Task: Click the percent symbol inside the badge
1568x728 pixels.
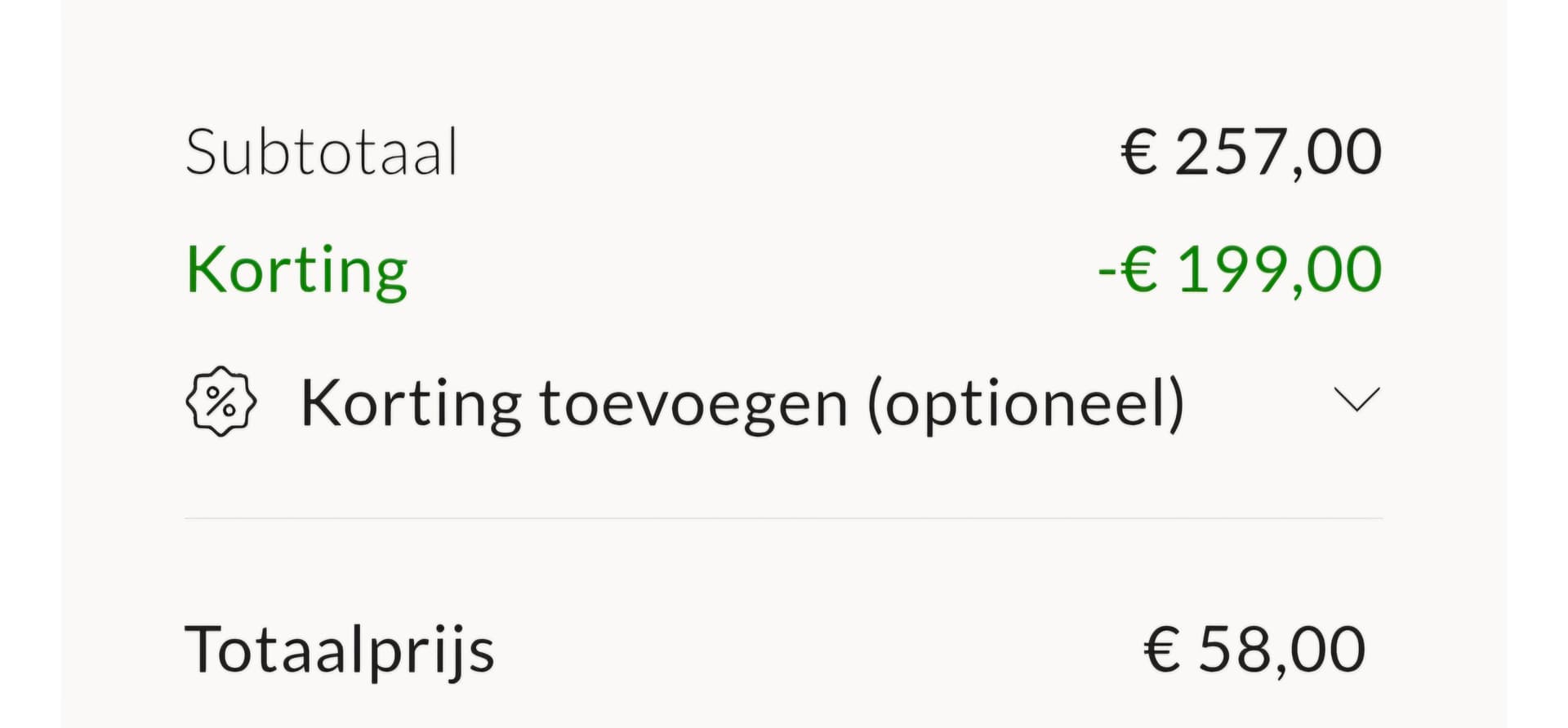Action: click(220, 402)
